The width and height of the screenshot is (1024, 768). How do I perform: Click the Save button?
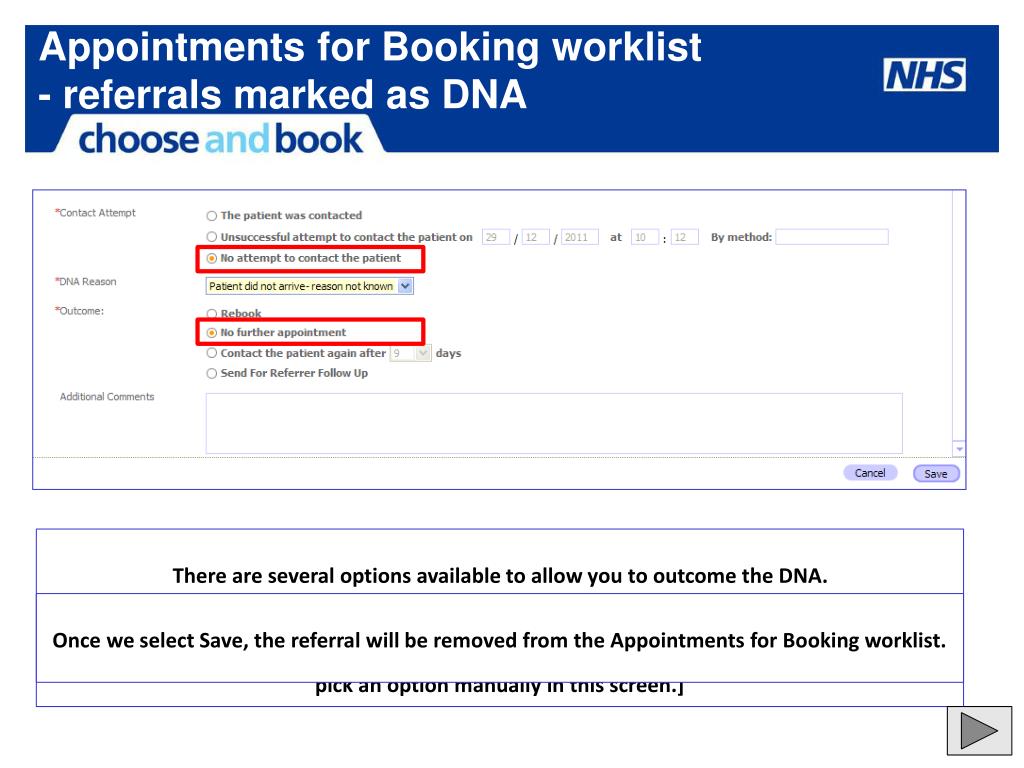tap(936, 473)
